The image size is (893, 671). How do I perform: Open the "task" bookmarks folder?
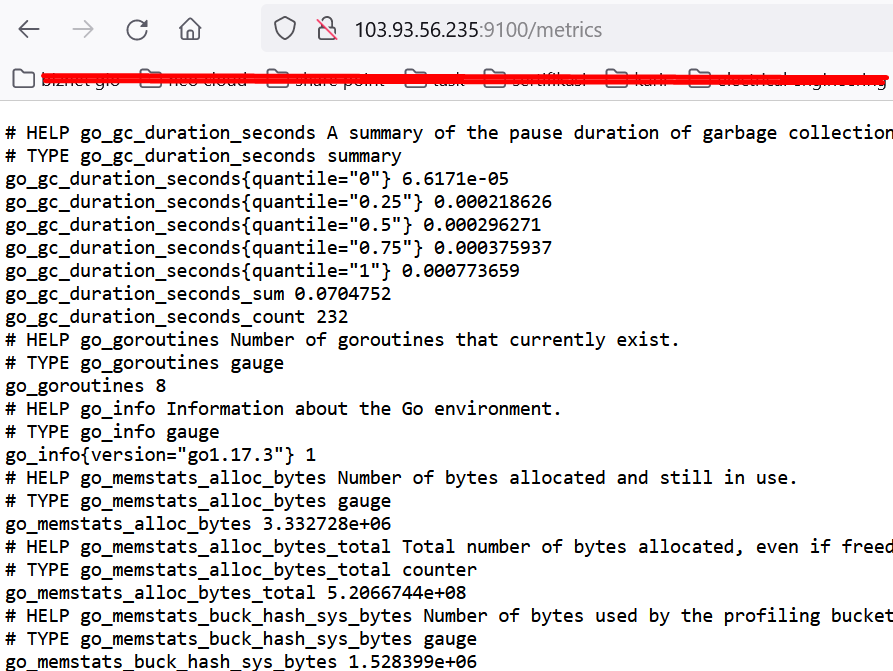(437, 80)
